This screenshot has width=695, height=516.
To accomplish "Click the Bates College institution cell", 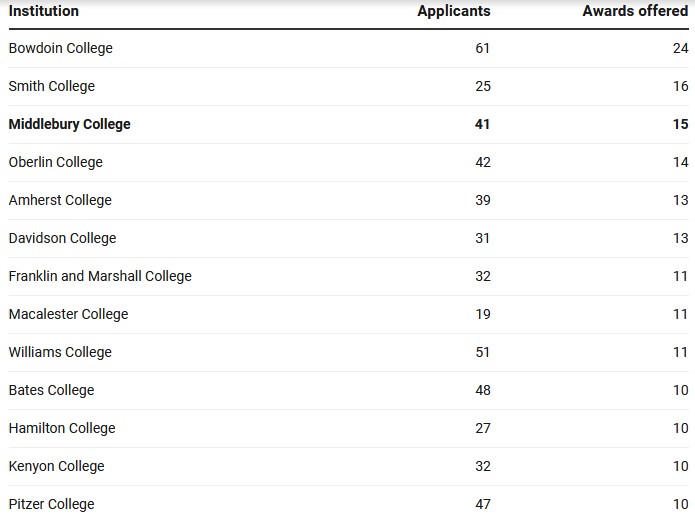I will (x=51, y=390).
